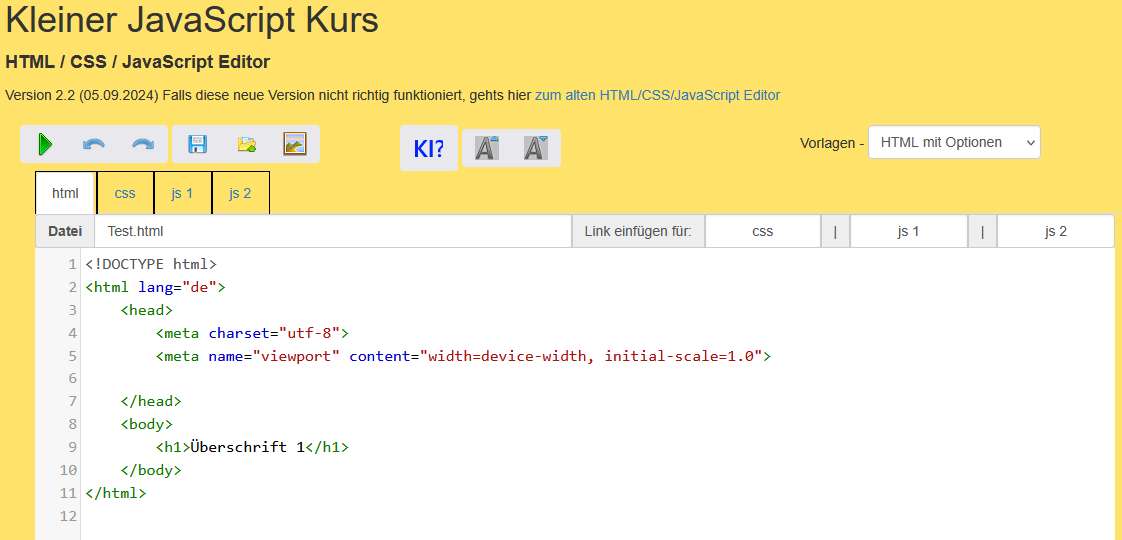This screenshot has height=540, width=1122.
Task: Click the <!DOCTYPE html> code line
Action: point(151,265)
